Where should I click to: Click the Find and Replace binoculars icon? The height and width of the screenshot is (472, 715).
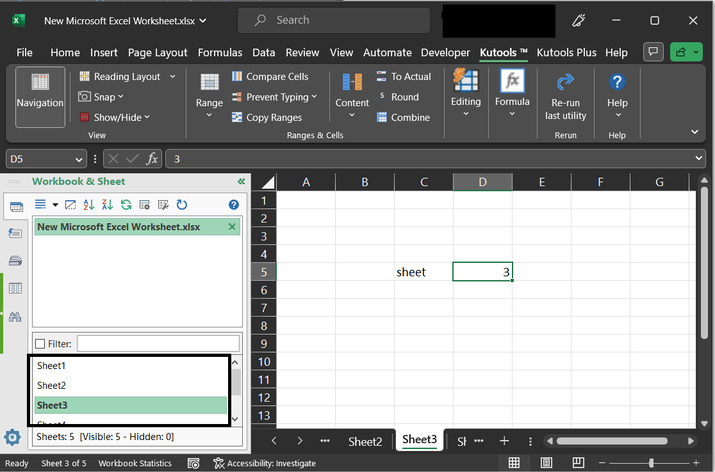click(x=15, y=317)
